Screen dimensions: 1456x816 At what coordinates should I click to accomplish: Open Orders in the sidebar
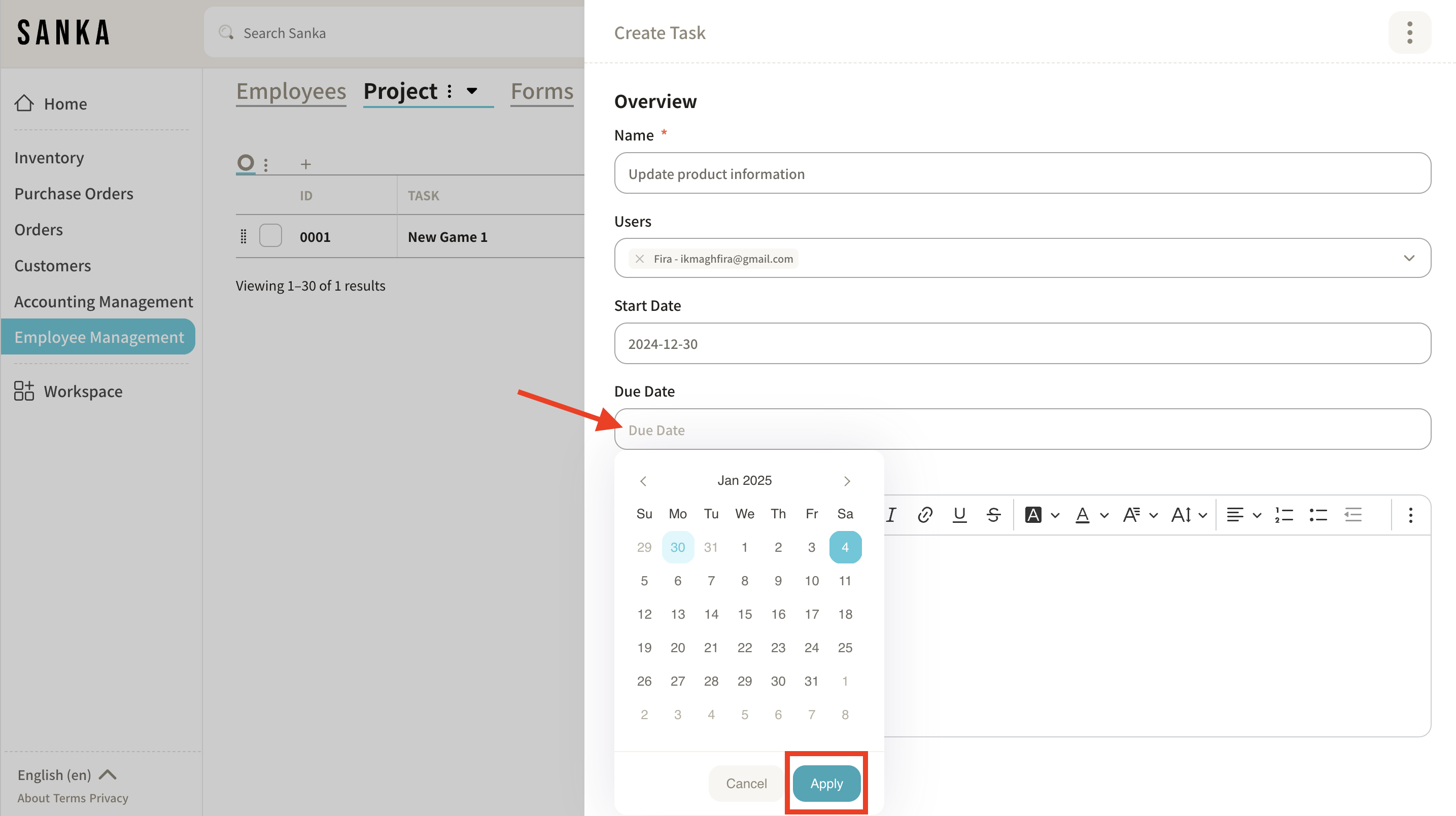click(x=39, y=230)
